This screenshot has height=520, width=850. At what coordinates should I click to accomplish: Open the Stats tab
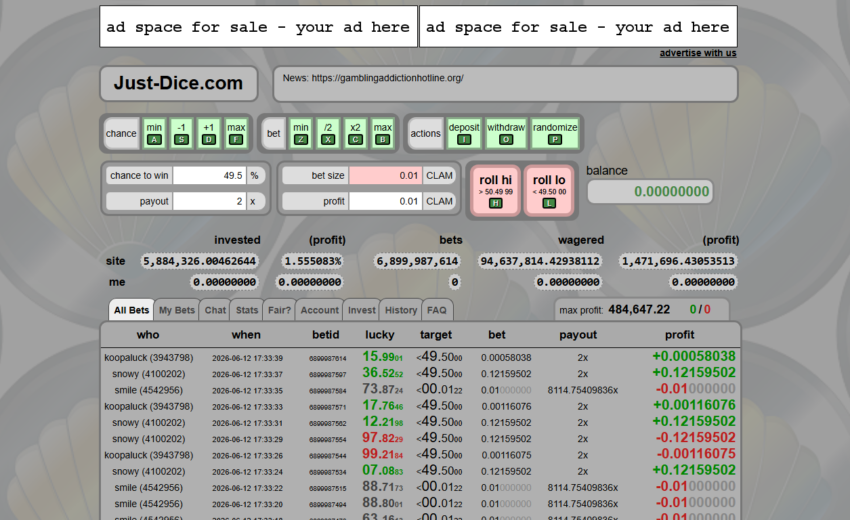coord(247,310)
